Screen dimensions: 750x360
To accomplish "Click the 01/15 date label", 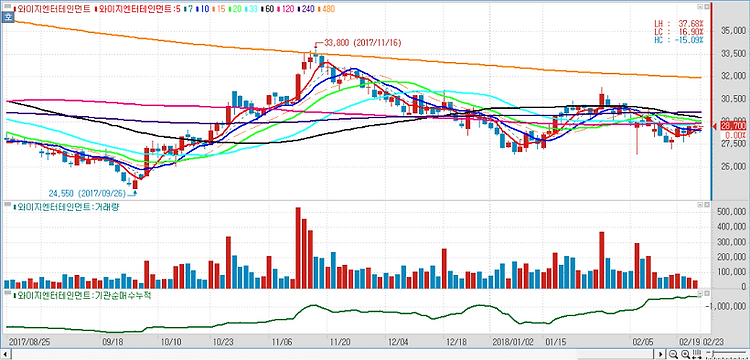I will pyautogui.click(x=555, y=342).
